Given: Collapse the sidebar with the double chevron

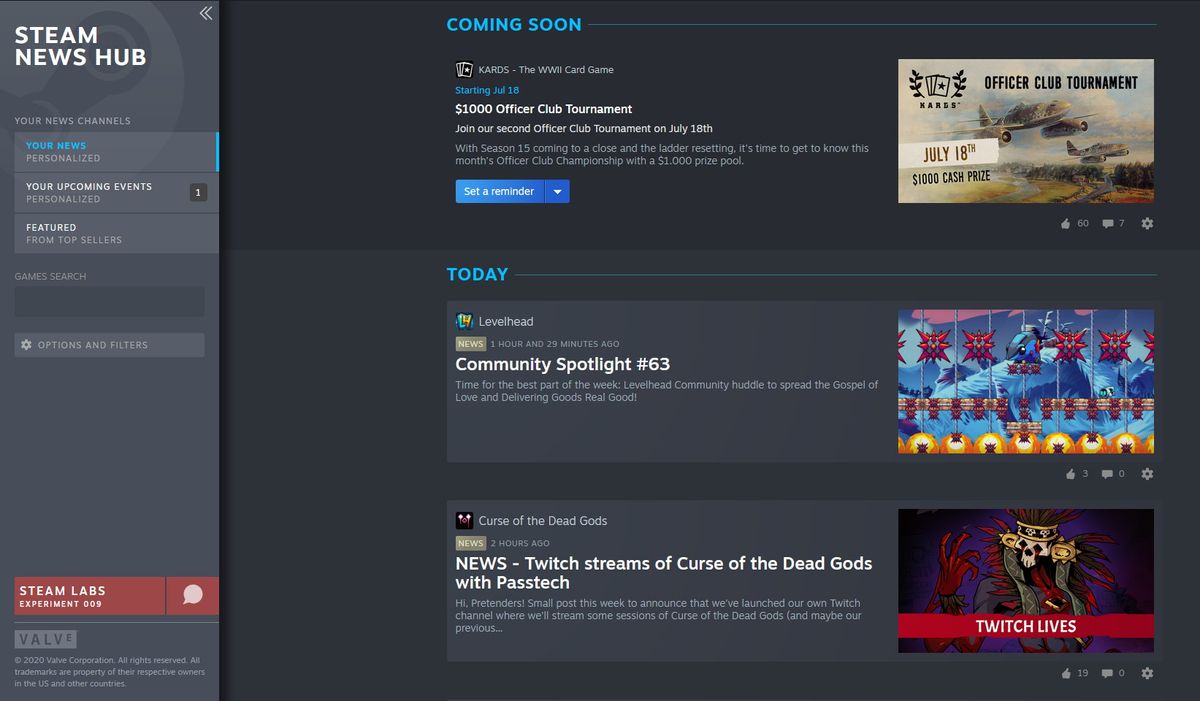Looking at the screenshot, I should [x=205, y=13].
